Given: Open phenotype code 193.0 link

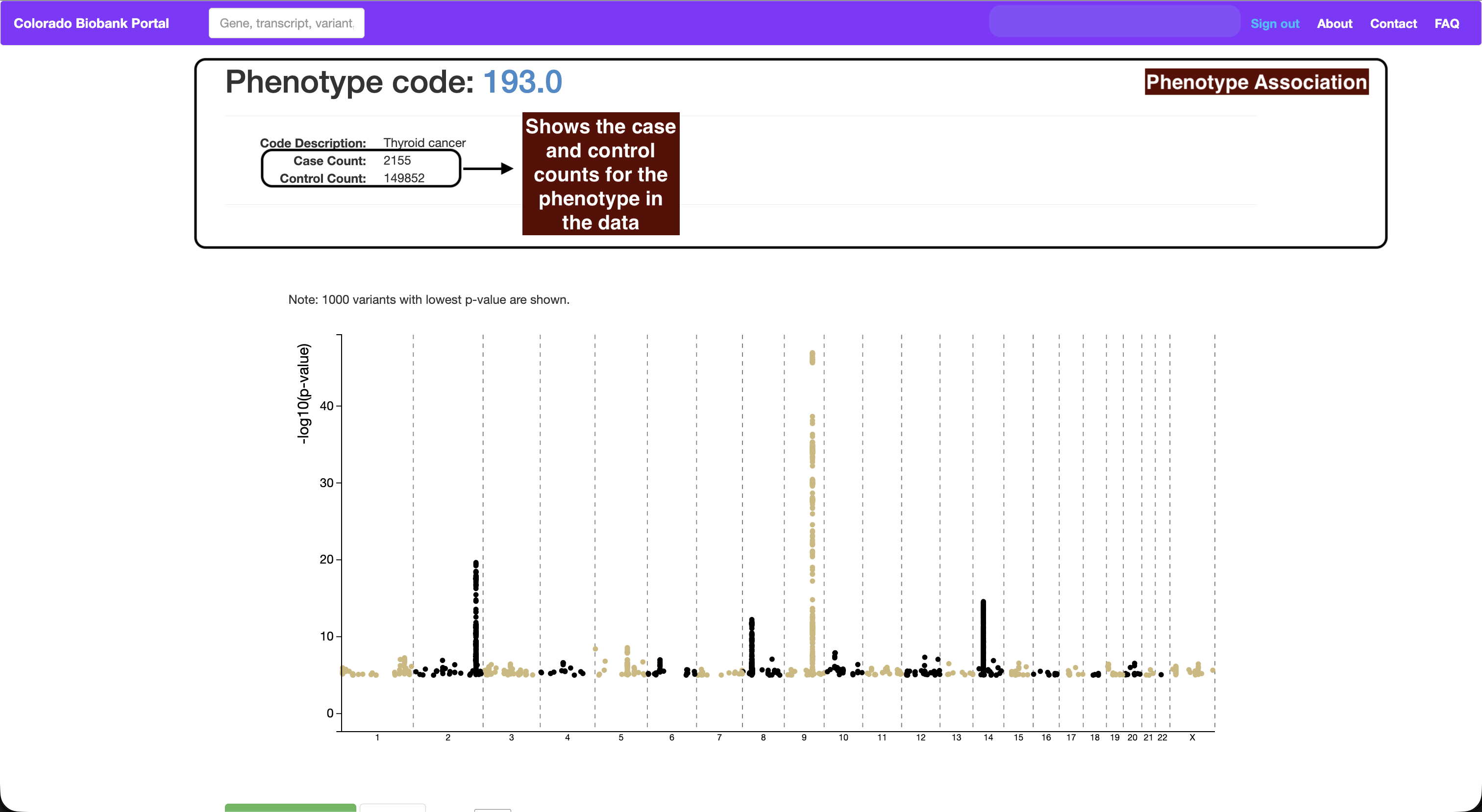Looking at the screenshot, I should (x=522, y=82).
